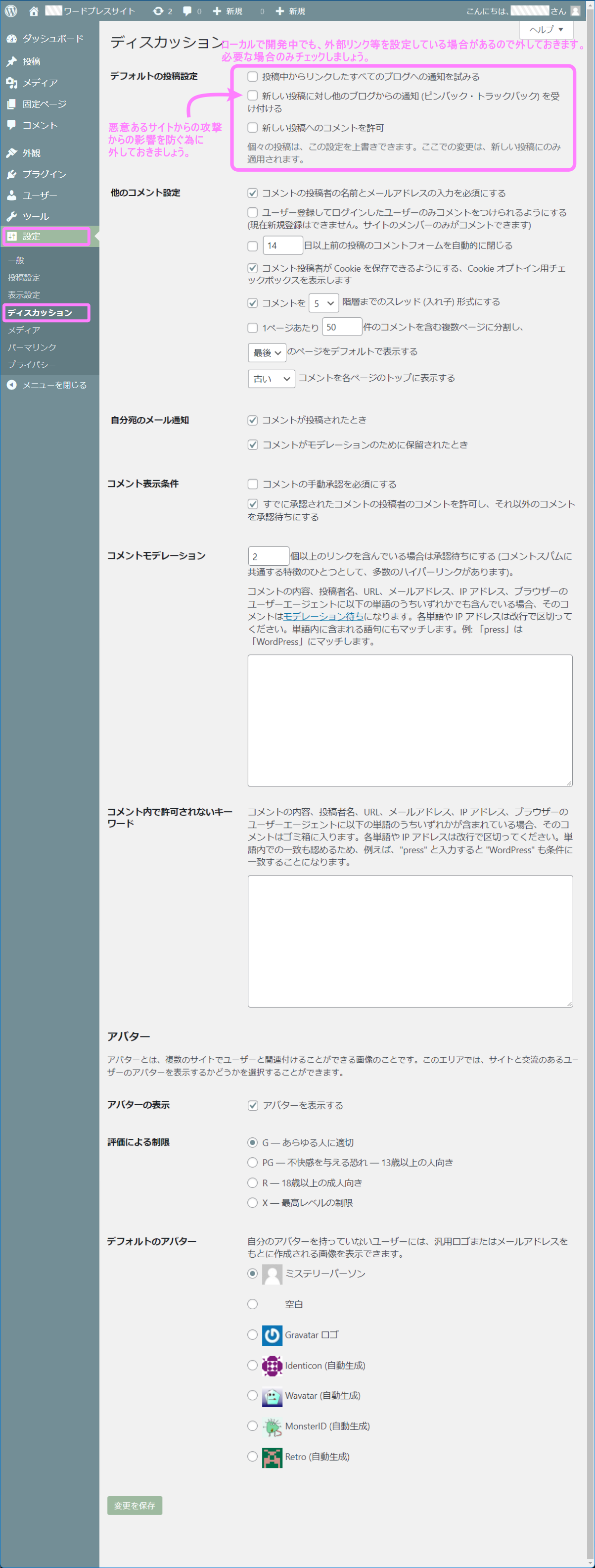Click the WordPress logo icon
The height and width of the screenshot is (1568, 595).
[11, 11]
